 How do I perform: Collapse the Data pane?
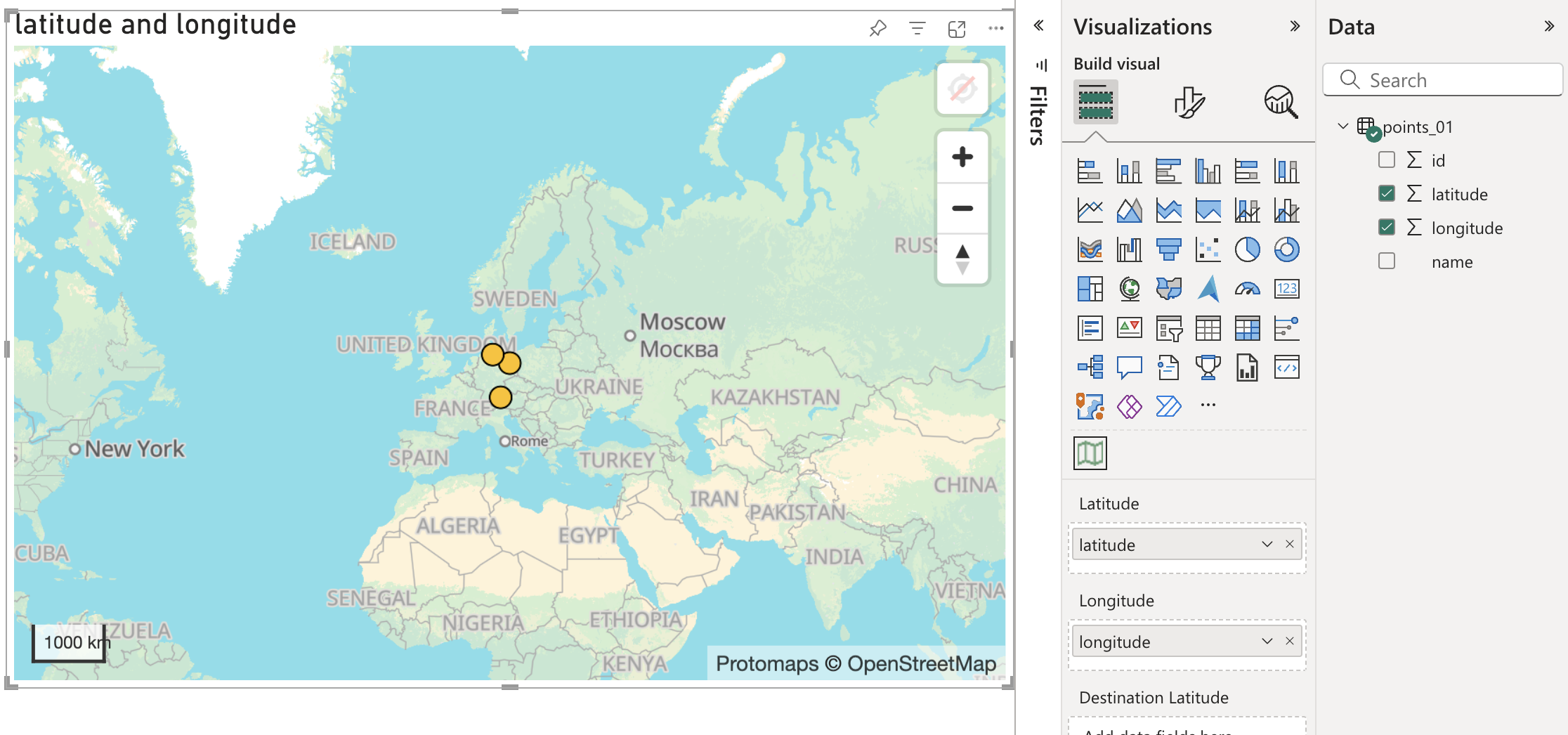pyautogui.click(x=1548, y=26)
